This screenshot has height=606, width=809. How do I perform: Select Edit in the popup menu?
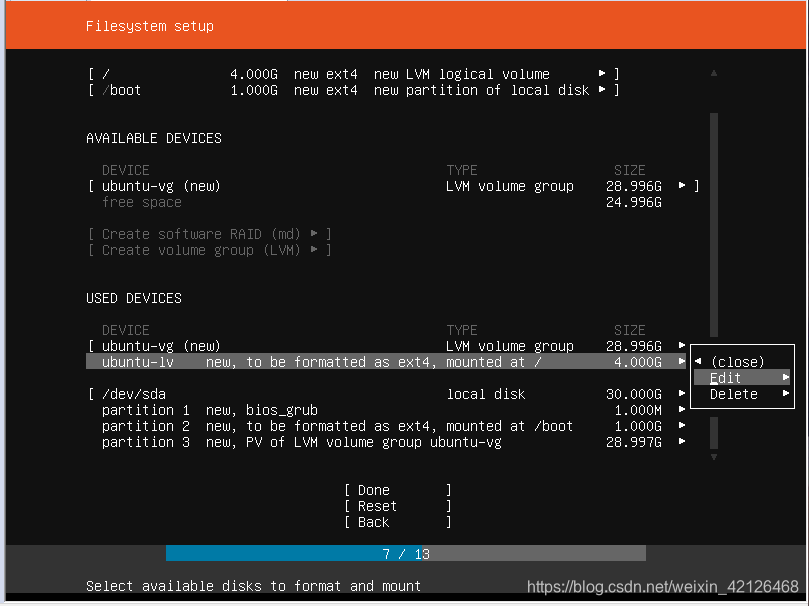pyautogui.click(x=742, y=378)
